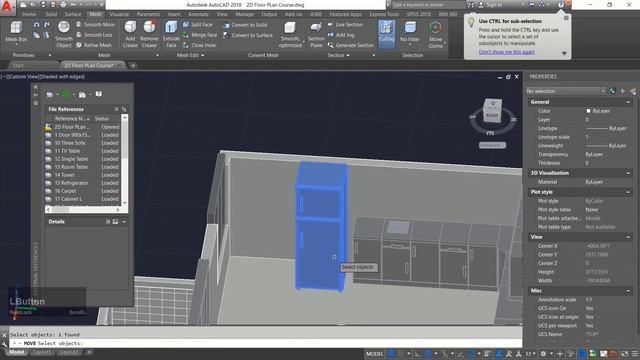Expand the Section panel dropdown

[x=339, y=55]
